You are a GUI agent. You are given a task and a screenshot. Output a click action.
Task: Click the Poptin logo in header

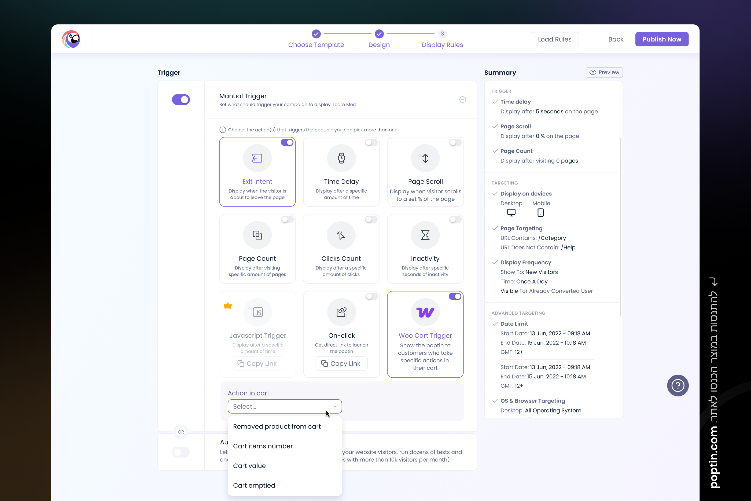tap(71, 39)
